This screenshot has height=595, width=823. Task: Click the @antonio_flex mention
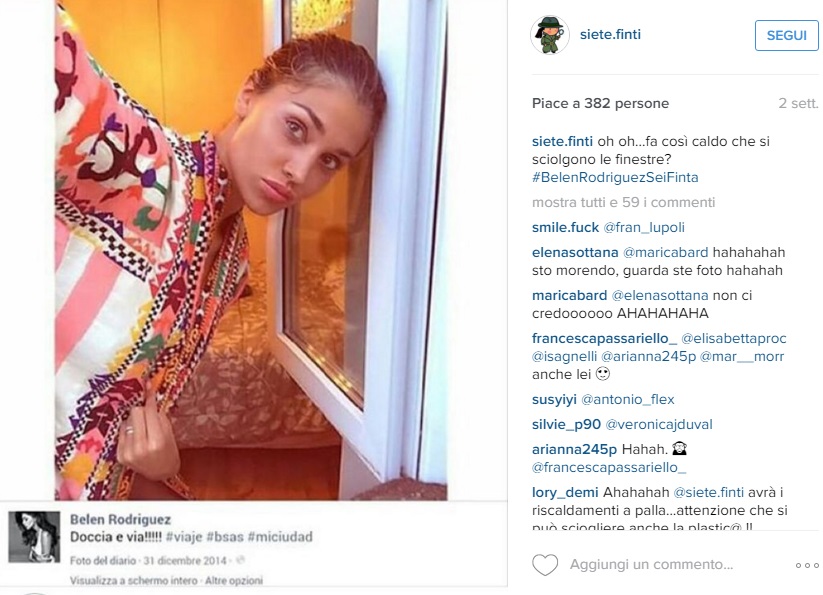[x=628, y=400]
